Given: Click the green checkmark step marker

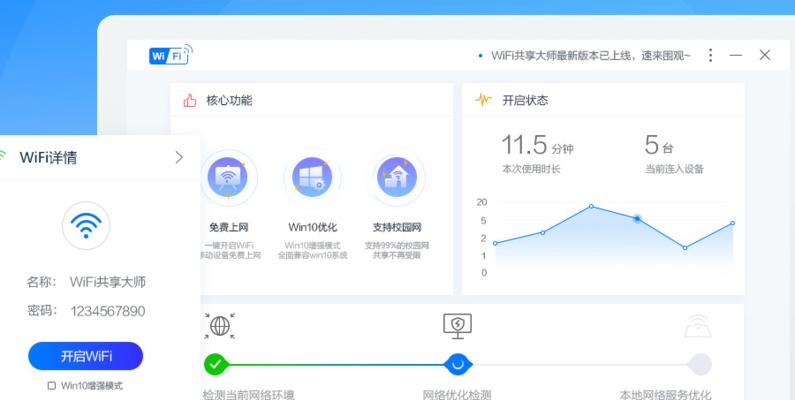Looking at the screenshot, I should click(x=216, y=364).
